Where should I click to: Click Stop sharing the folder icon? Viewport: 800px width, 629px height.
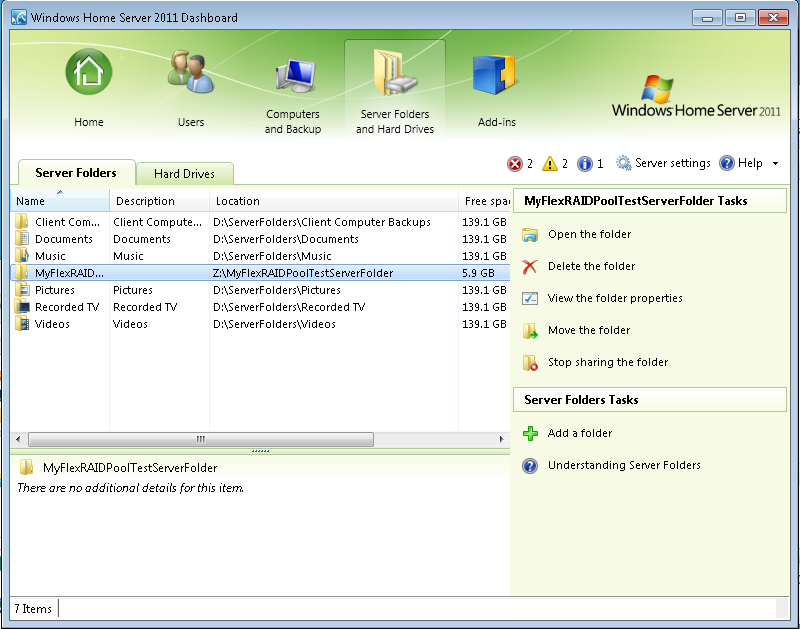pos(530,363)
